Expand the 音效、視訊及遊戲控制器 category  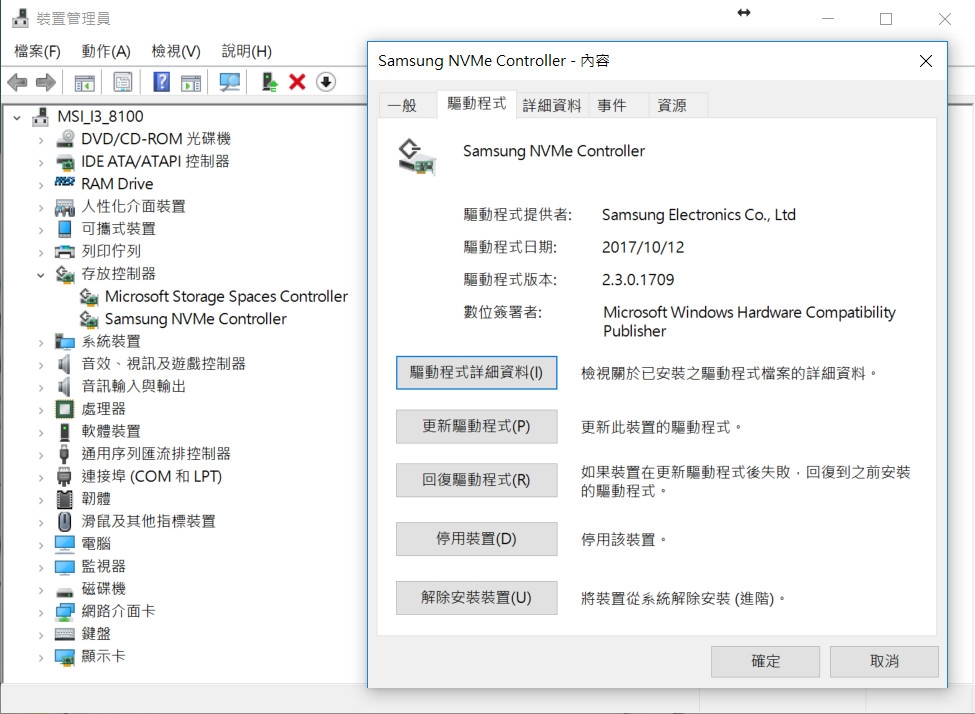point(40,364)
